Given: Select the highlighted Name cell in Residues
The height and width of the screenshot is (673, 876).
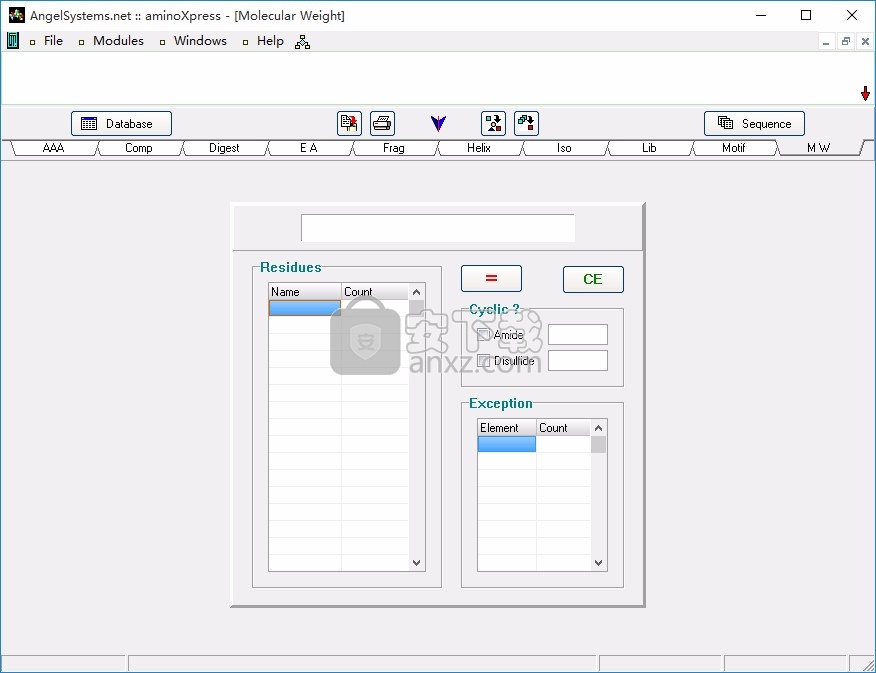Looking at the screenshot, I should [x=305, y=308].
